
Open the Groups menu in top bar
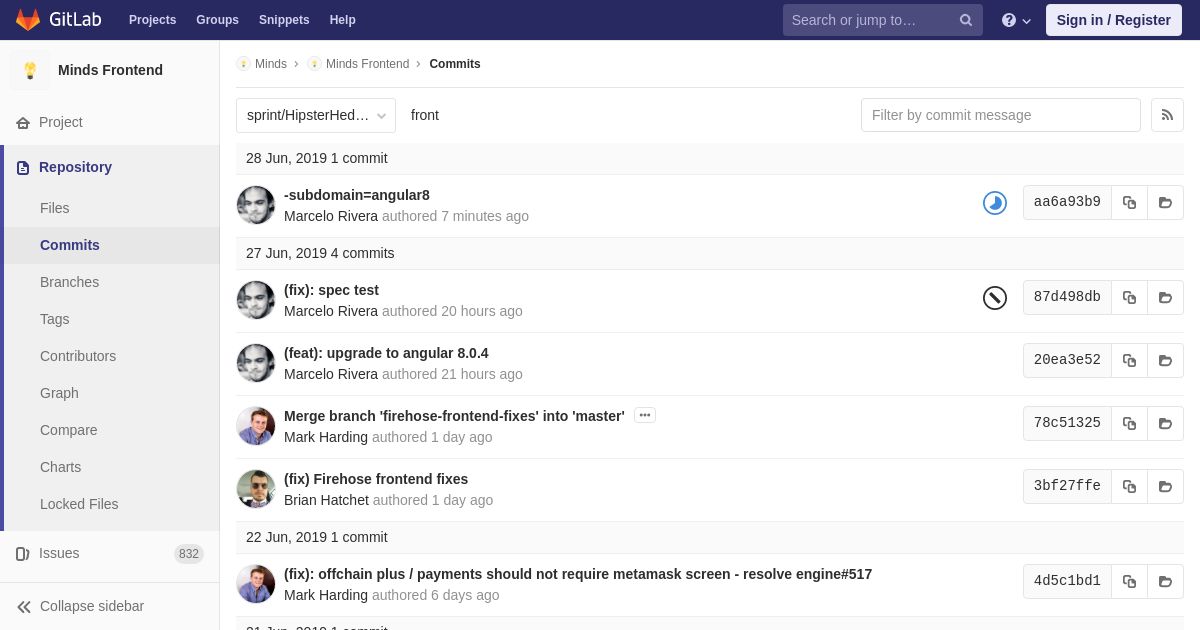point(217,20)
